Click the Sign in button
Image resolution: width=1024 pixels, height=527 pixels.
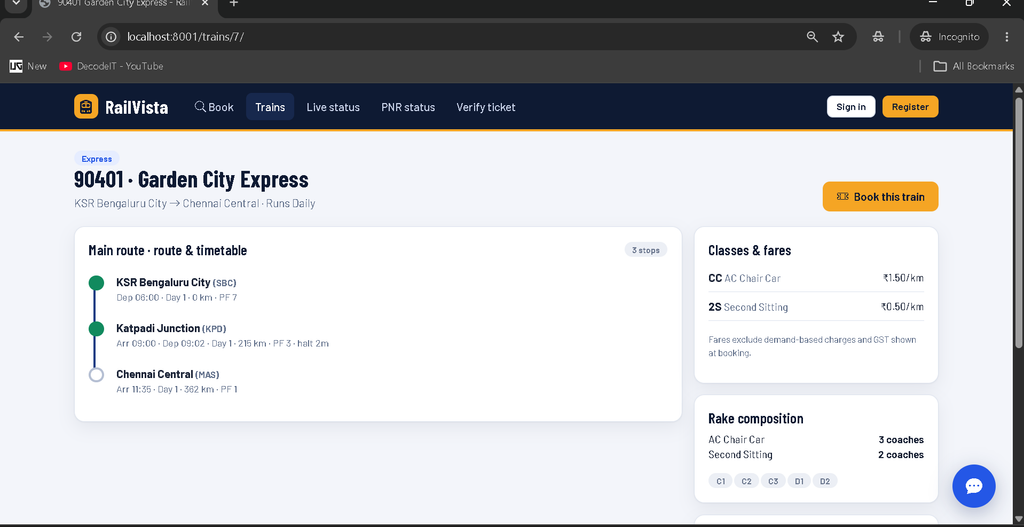point(851,106)
